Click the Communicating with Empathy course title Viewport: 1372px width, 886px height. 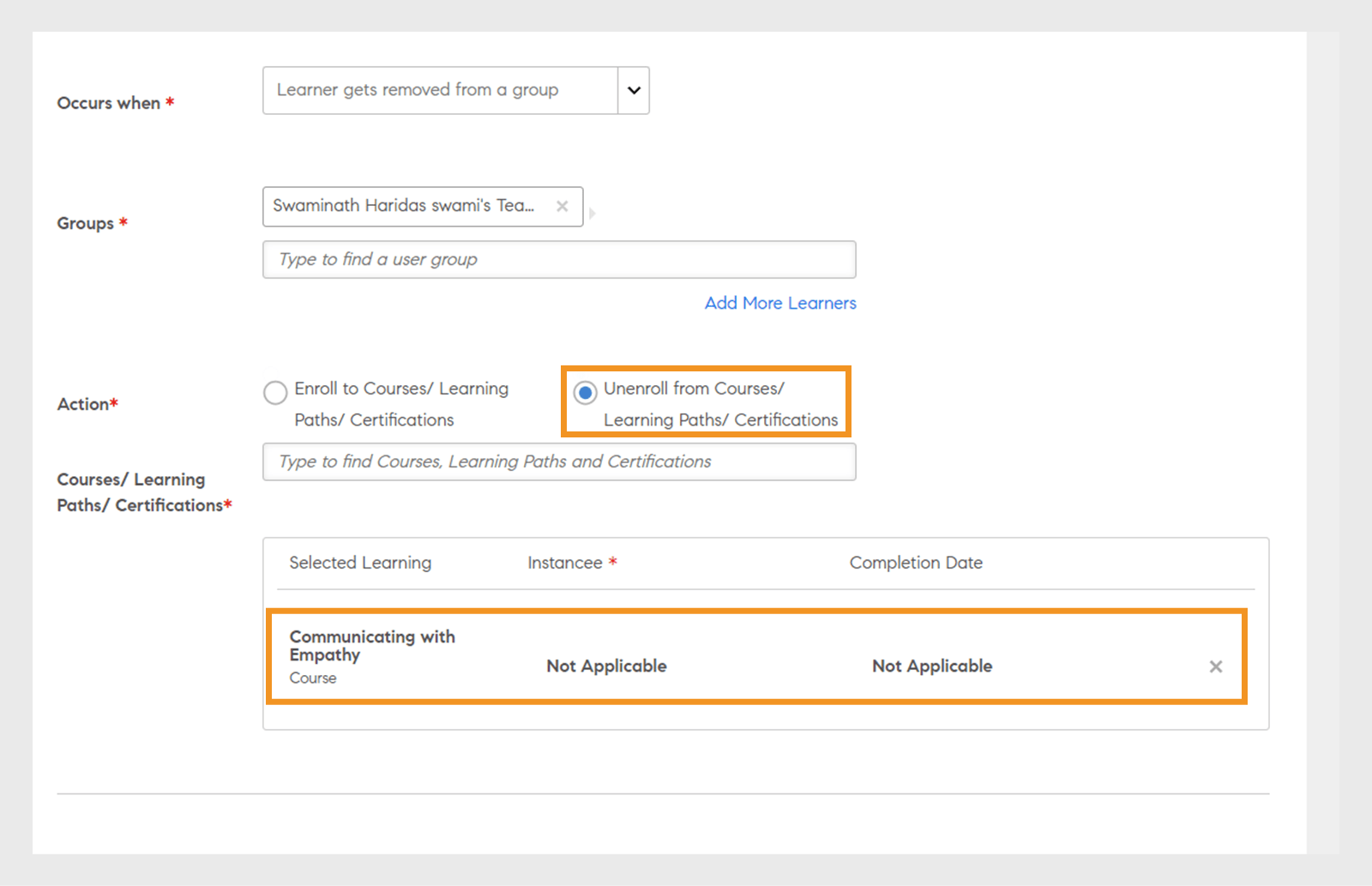372,645
